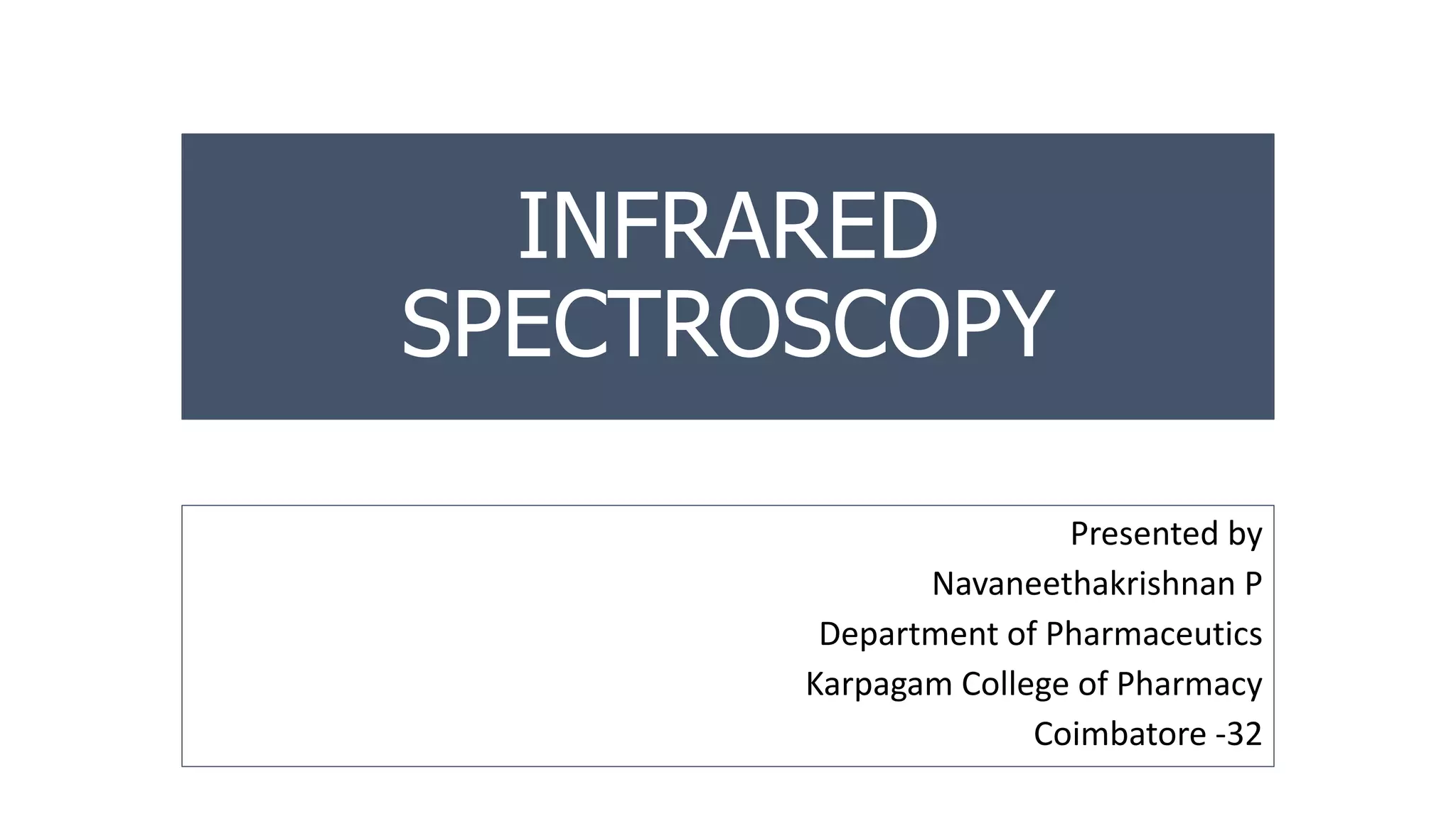Click the -32 postal number
Image resolution: width=1456 pixels, height=819 pixels.
pos(1239,734)
